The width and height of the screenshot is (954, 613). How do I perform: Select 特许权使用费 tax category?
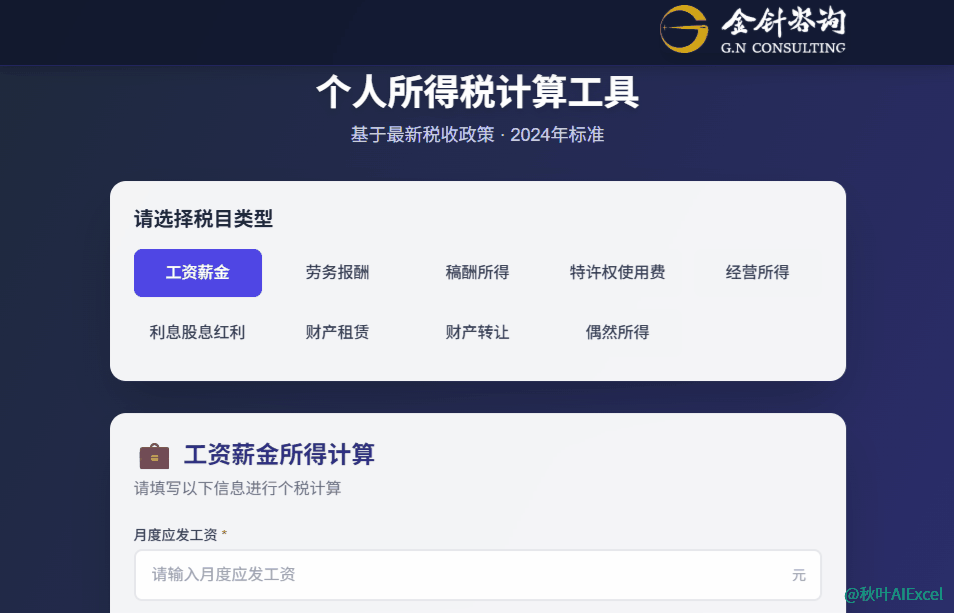point(618,272)
